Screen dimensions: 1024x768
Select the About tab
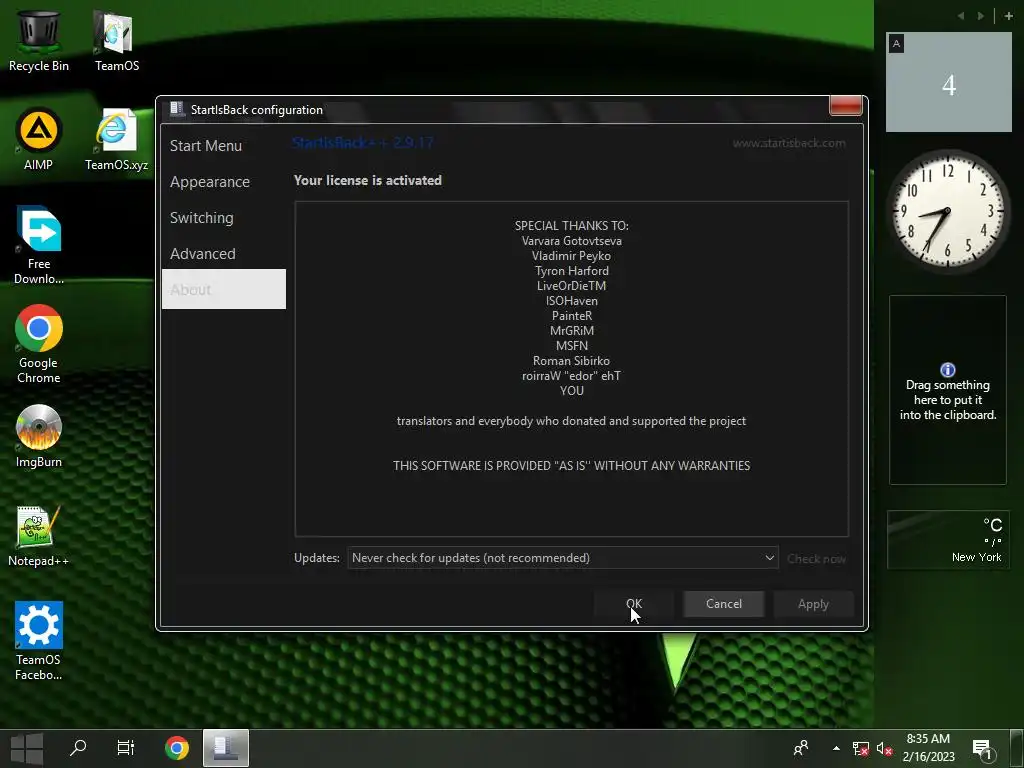223,289
